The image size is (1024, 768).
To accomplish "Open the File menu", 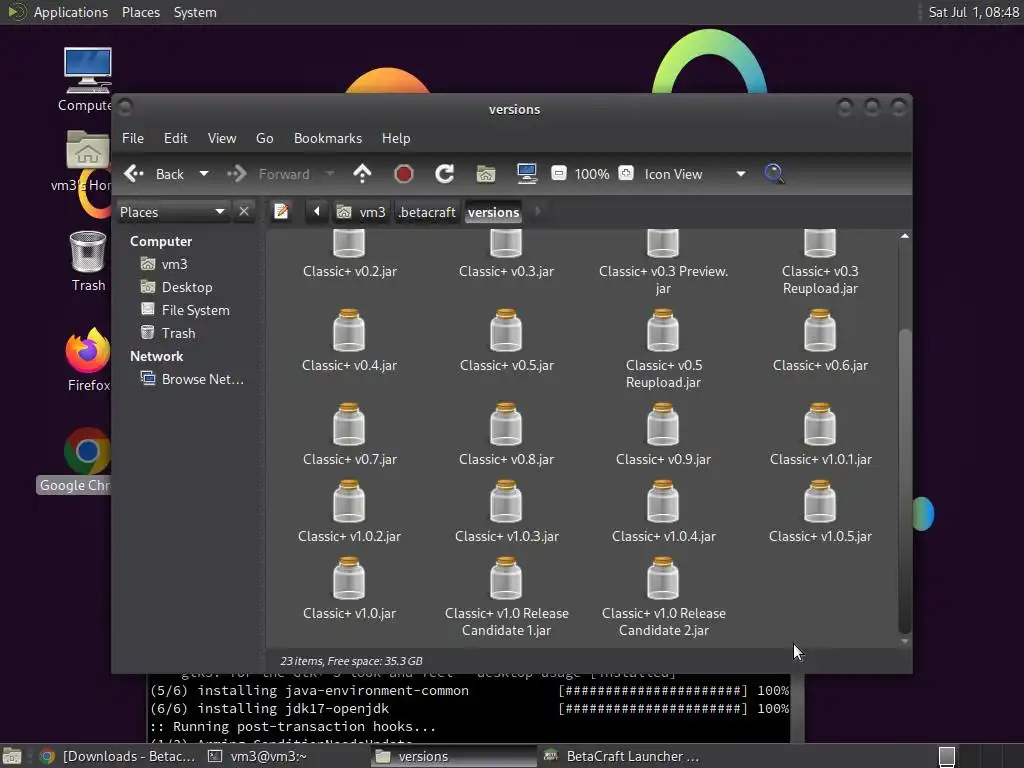I will pyautogui.click(x=133, y=138).
